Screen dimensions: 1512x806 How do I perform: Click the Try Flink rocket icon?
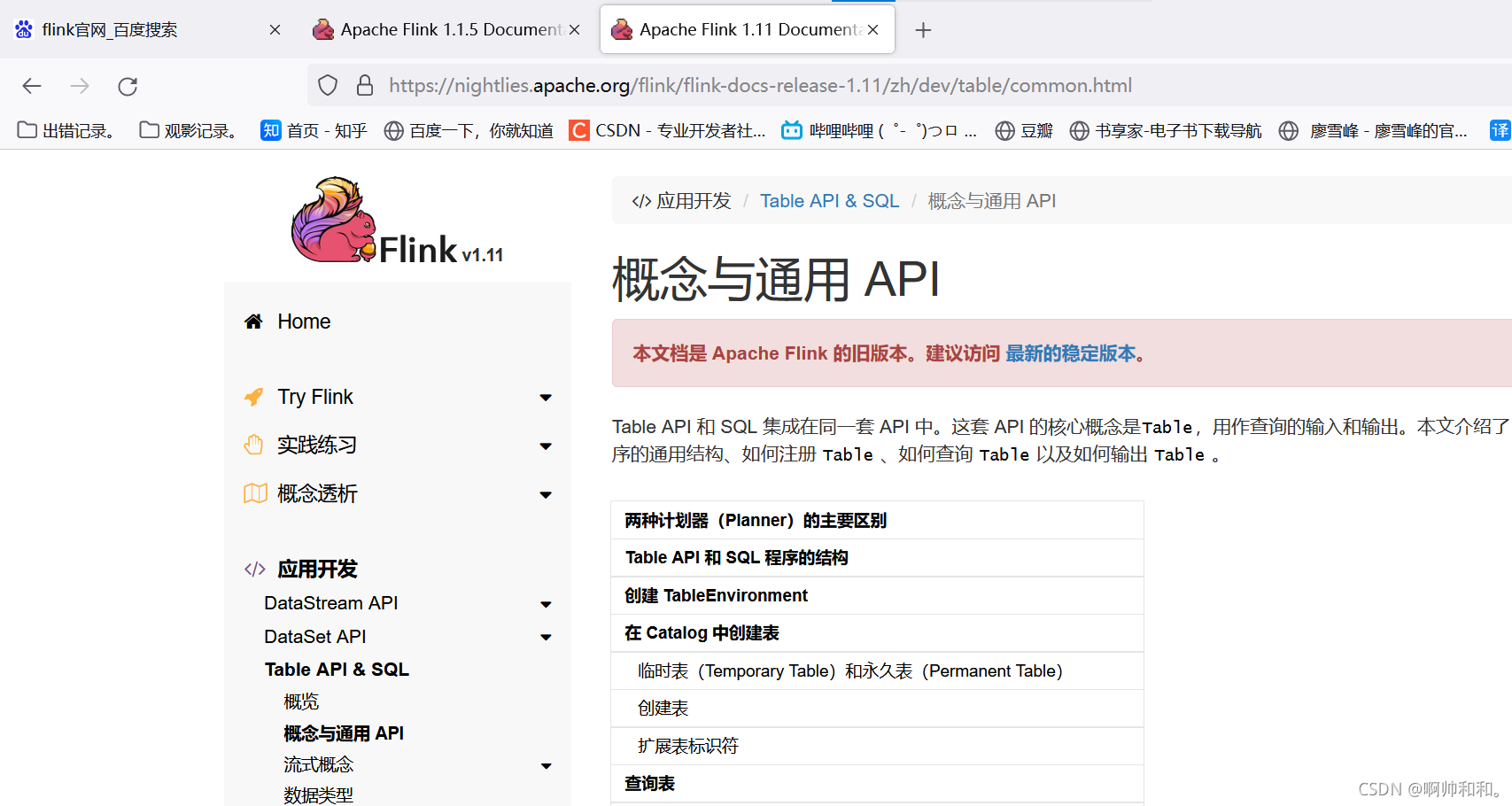click(253, 397)
